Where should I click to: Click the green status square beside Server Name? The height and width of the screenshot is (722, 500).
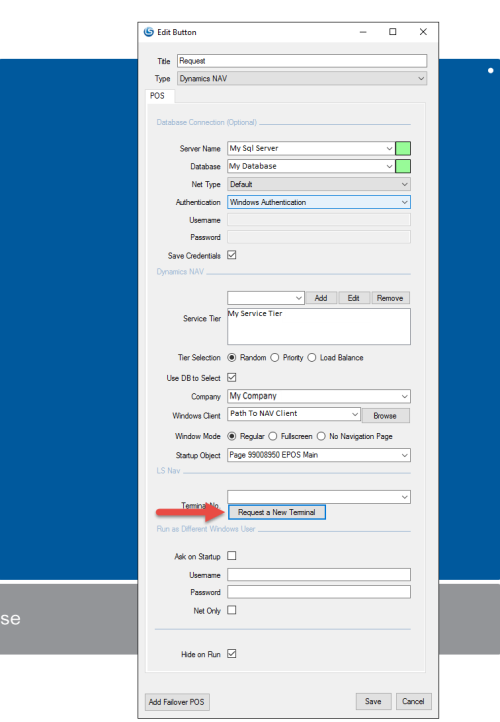403,148
